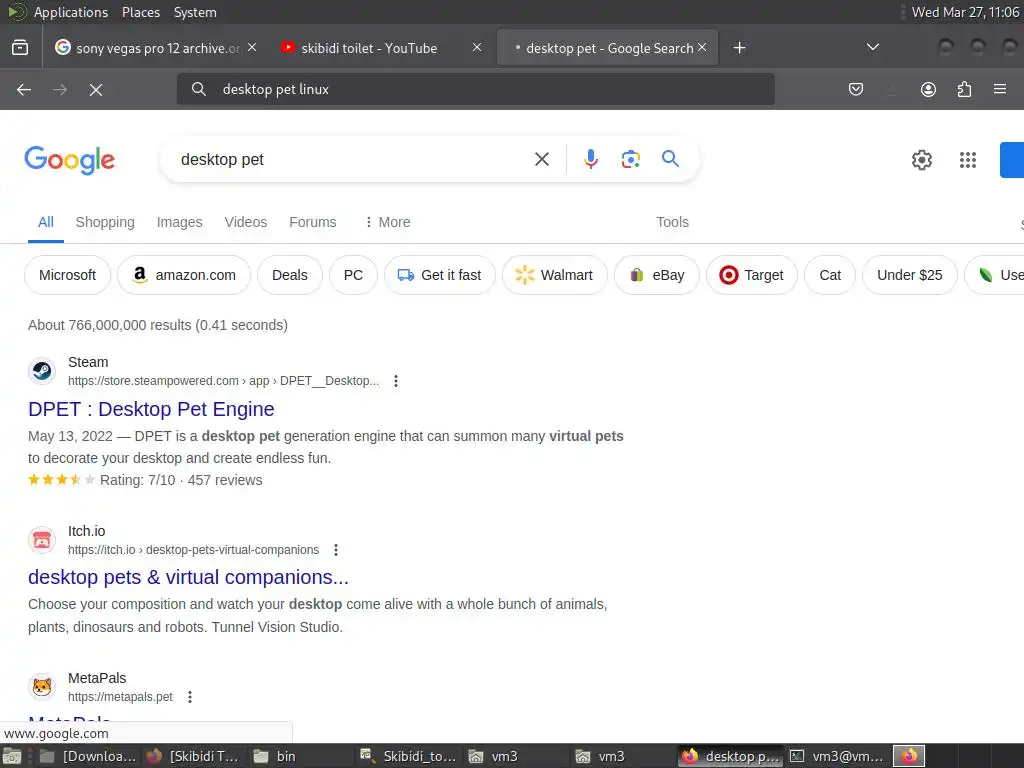The image size is (1024, 768).
Task: Apply the Deals filter chip
Action: tap(289, 275)
